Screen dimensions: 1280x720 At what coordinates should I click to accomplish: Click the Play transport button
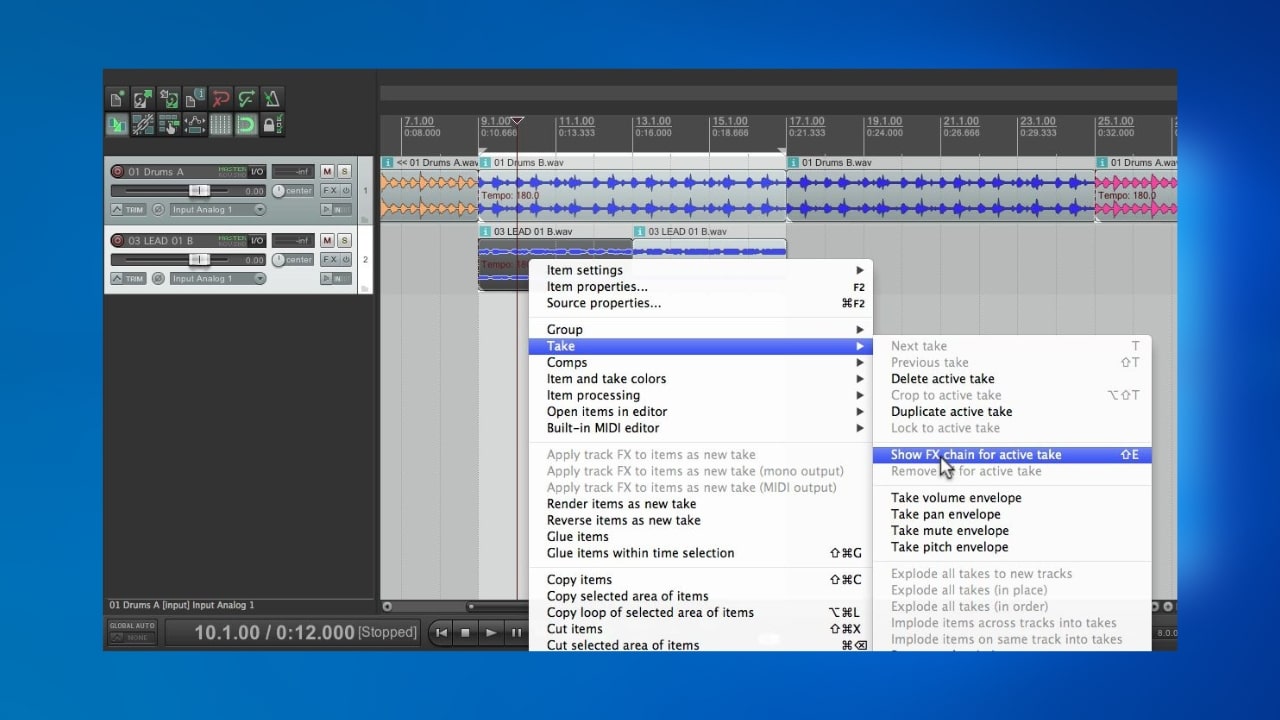point(490,632)
